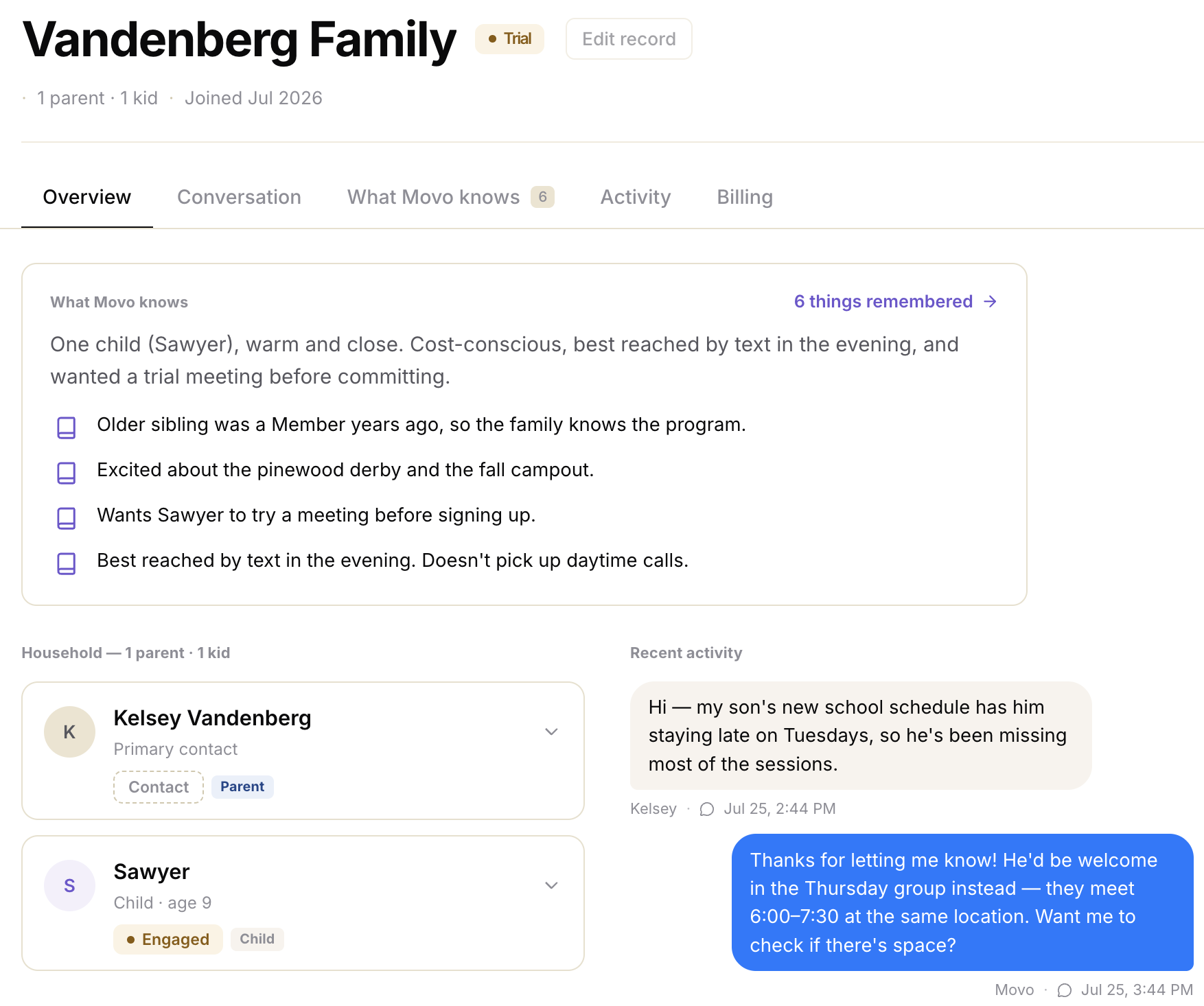Click the book icon beside Older sibling note
This screenshot has height=1006, width=1204.
point(66,428)
